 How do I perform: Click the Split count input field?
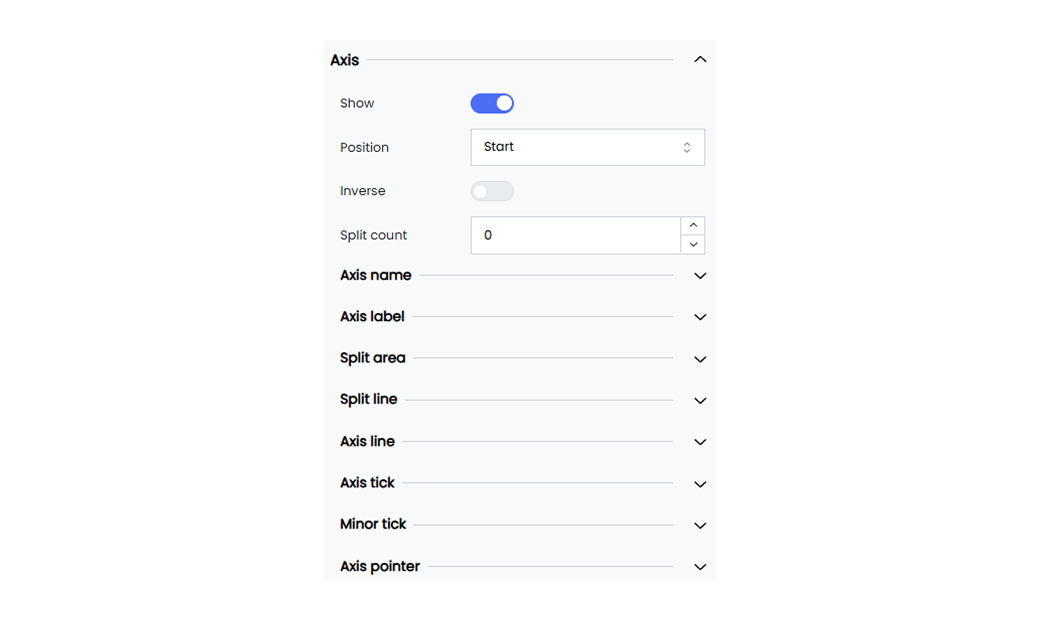coord(576,235)
